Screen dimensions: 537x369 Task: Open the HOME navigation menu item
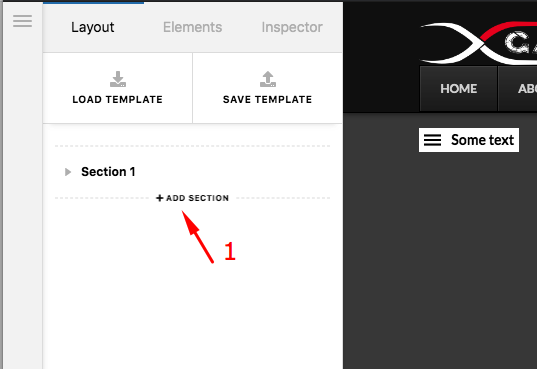click(458, 89)
